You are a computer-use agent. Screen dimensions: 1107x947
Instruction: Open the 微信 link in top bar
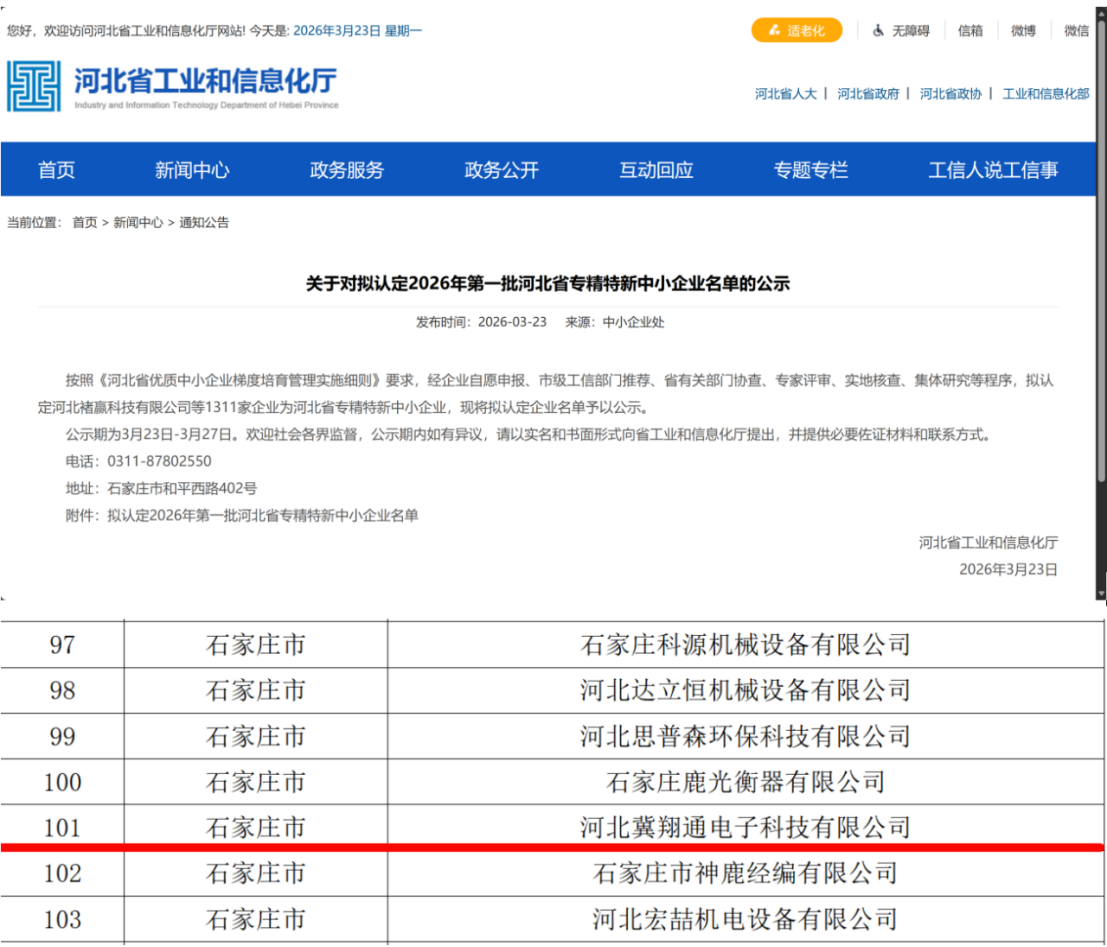click(x=1076, y=31)
